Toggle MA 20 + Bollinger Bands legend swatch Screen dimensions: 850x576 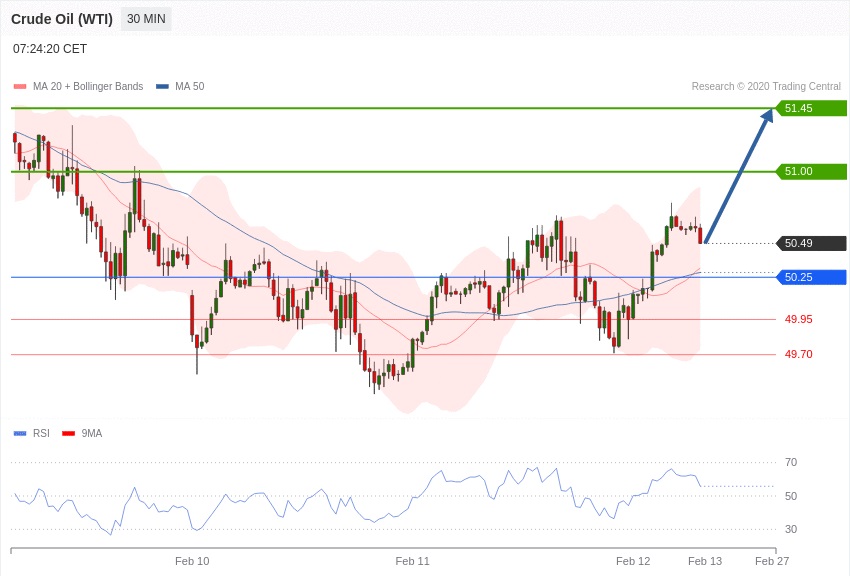click(20, 87)
